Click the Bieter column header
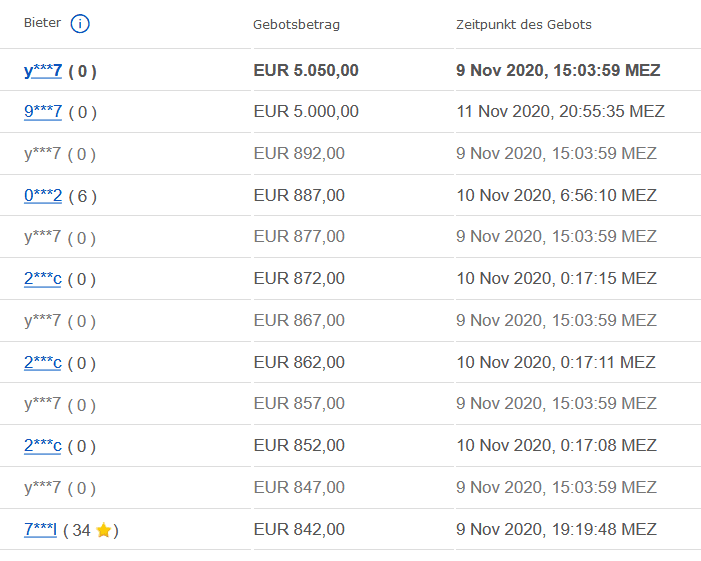Image resolution: width=701 pixels, height=561 pixels. pyautogui.click(x=42, y=24)
